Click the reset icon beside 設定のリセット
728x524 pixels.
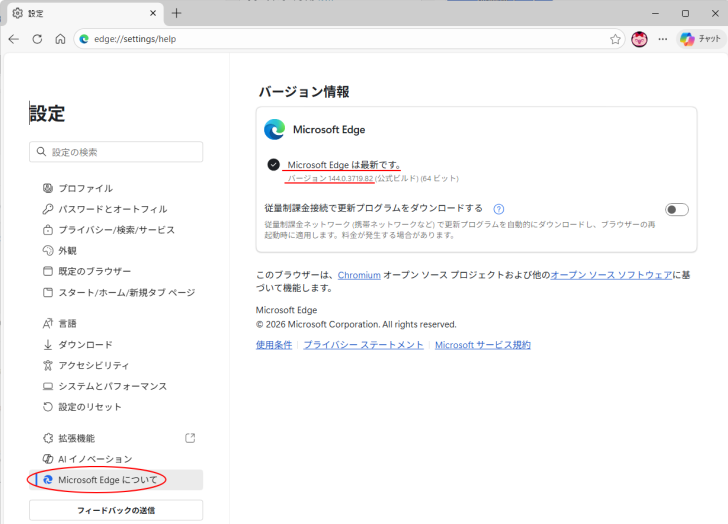coord(48,407)
